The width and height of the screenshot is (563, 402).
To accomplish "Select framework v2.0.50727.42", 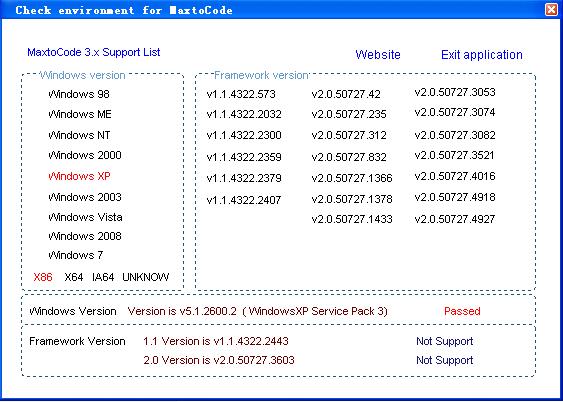I will (346, 94).
